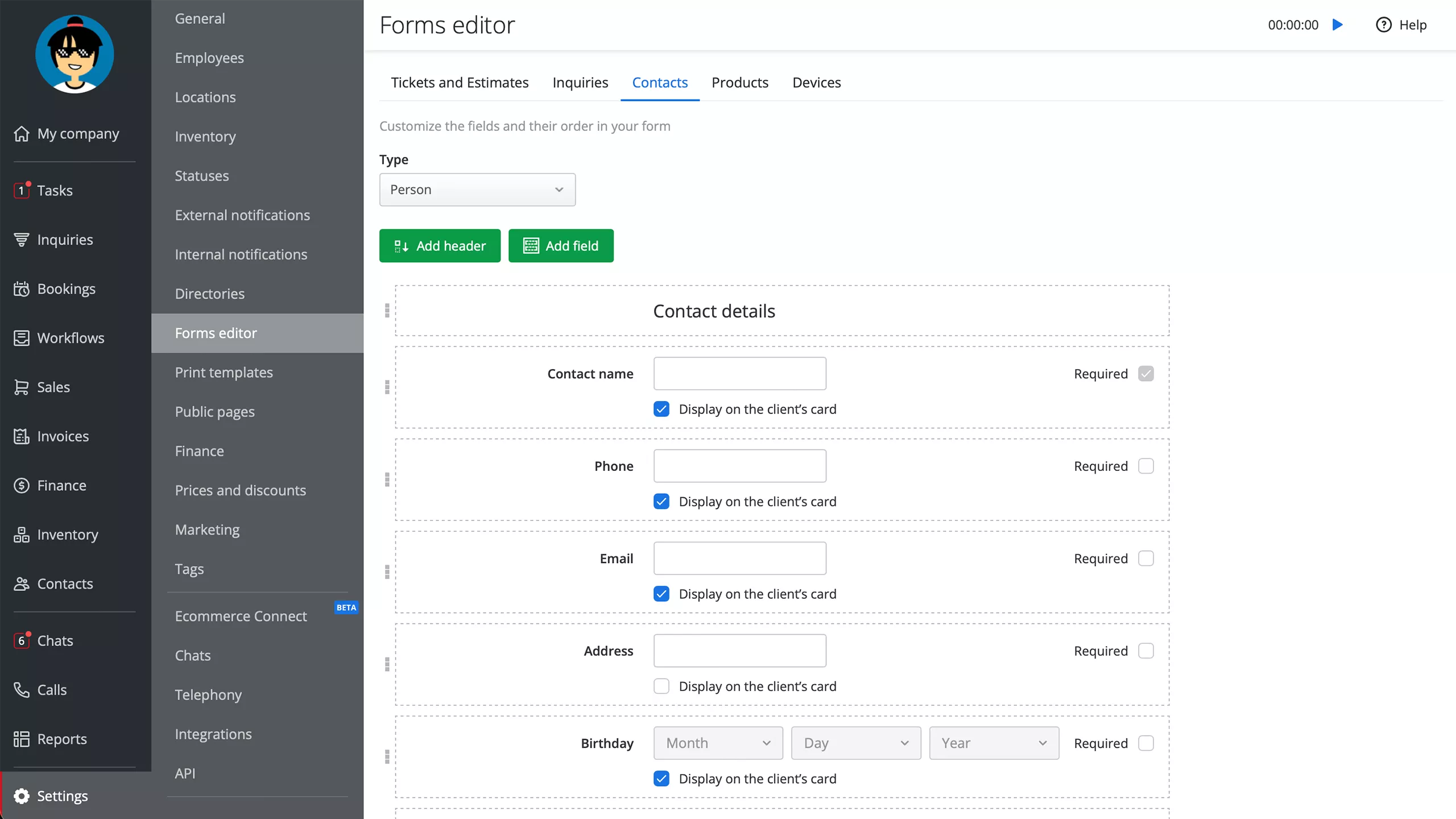This screenshot has width=1456, height=819.
Task: Enable the Required checkbox for Phone
Action: click(x=1145, y=466)
